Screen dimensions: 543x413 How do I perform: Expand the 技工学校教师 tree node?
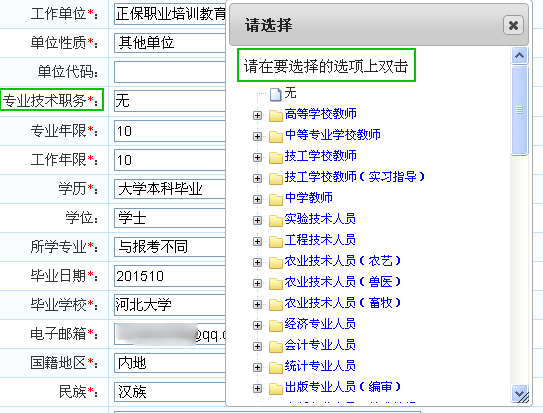257,158
